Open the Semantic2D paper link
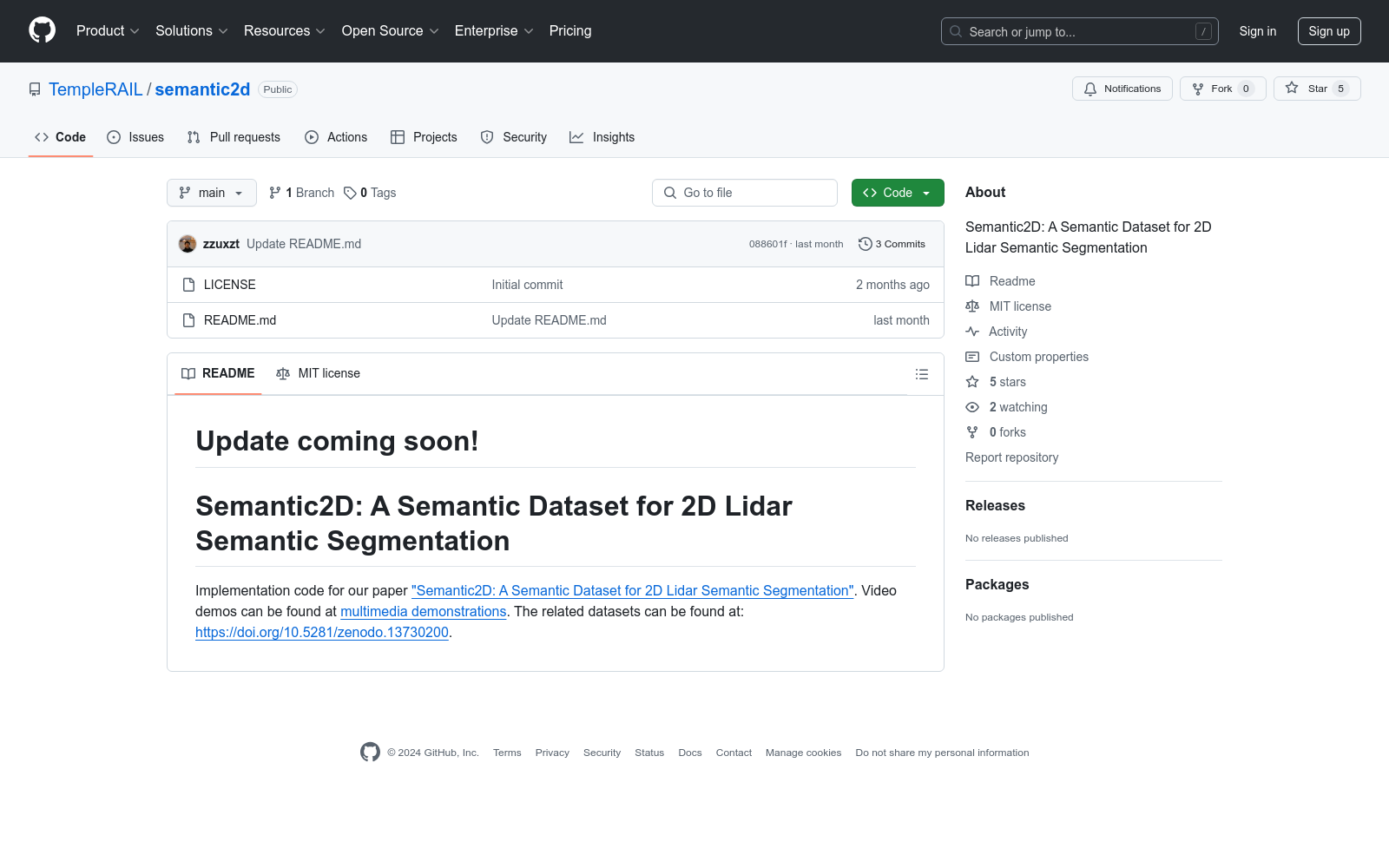Image resolution: width=1389 pixels, height=868 pixels. click(633, 590)
